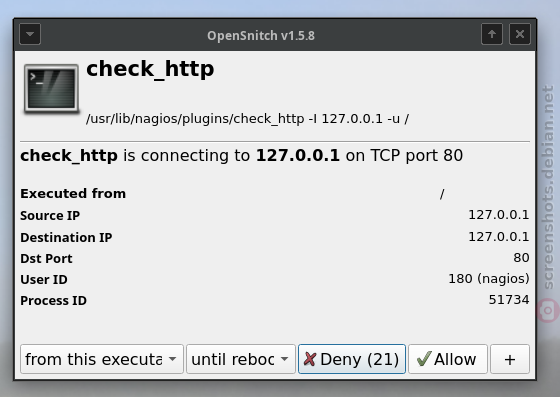Viewport: 560px width, 397px height.
Task: Click the keep-above arrow button in title bar
Action: coord(492,34)
